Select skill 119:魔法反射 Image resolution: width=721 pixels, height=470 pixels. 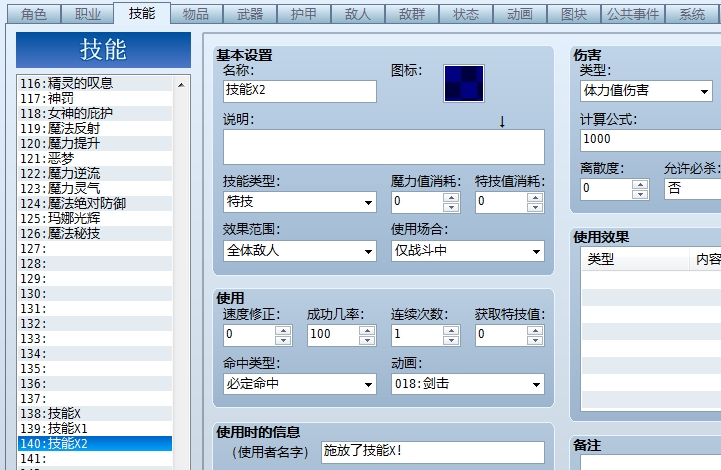[95, 128]
